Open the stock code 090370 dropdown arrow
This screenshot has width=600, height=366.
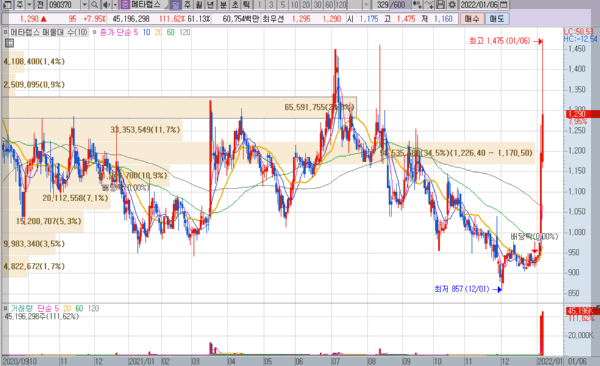pyautogui.click(x=85, y=5)
